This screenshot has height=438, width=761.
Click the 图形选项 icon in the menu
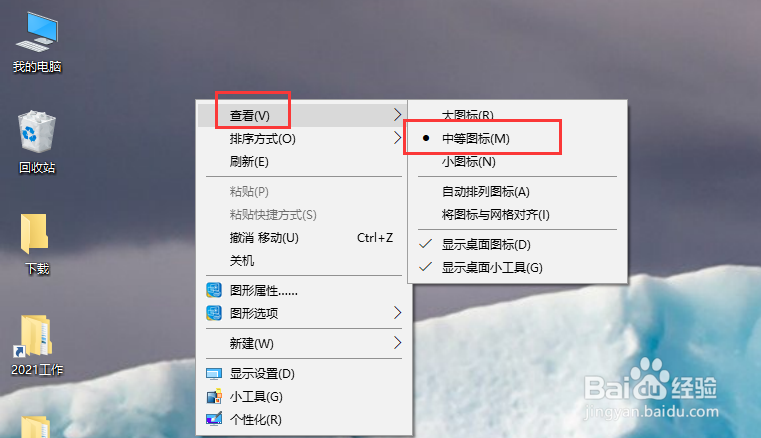pos(214,313)
